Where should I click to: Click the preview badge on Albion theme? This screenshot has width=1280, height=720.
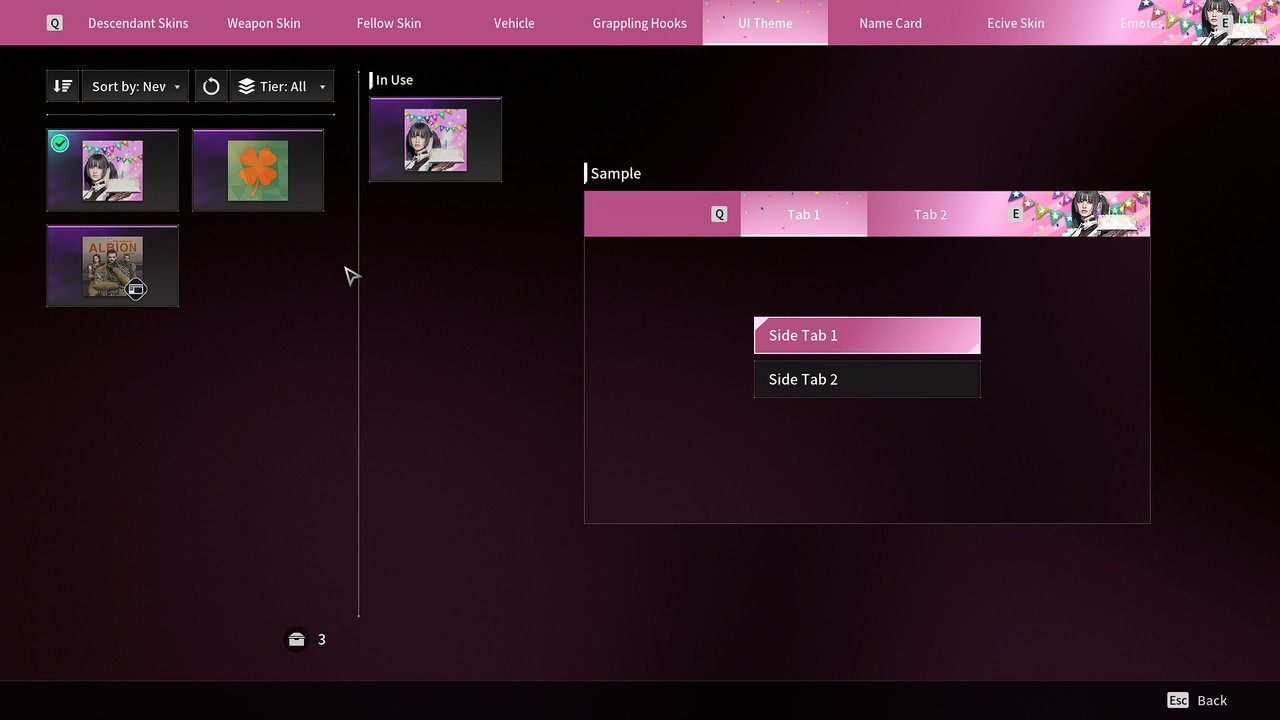(136, 290)
